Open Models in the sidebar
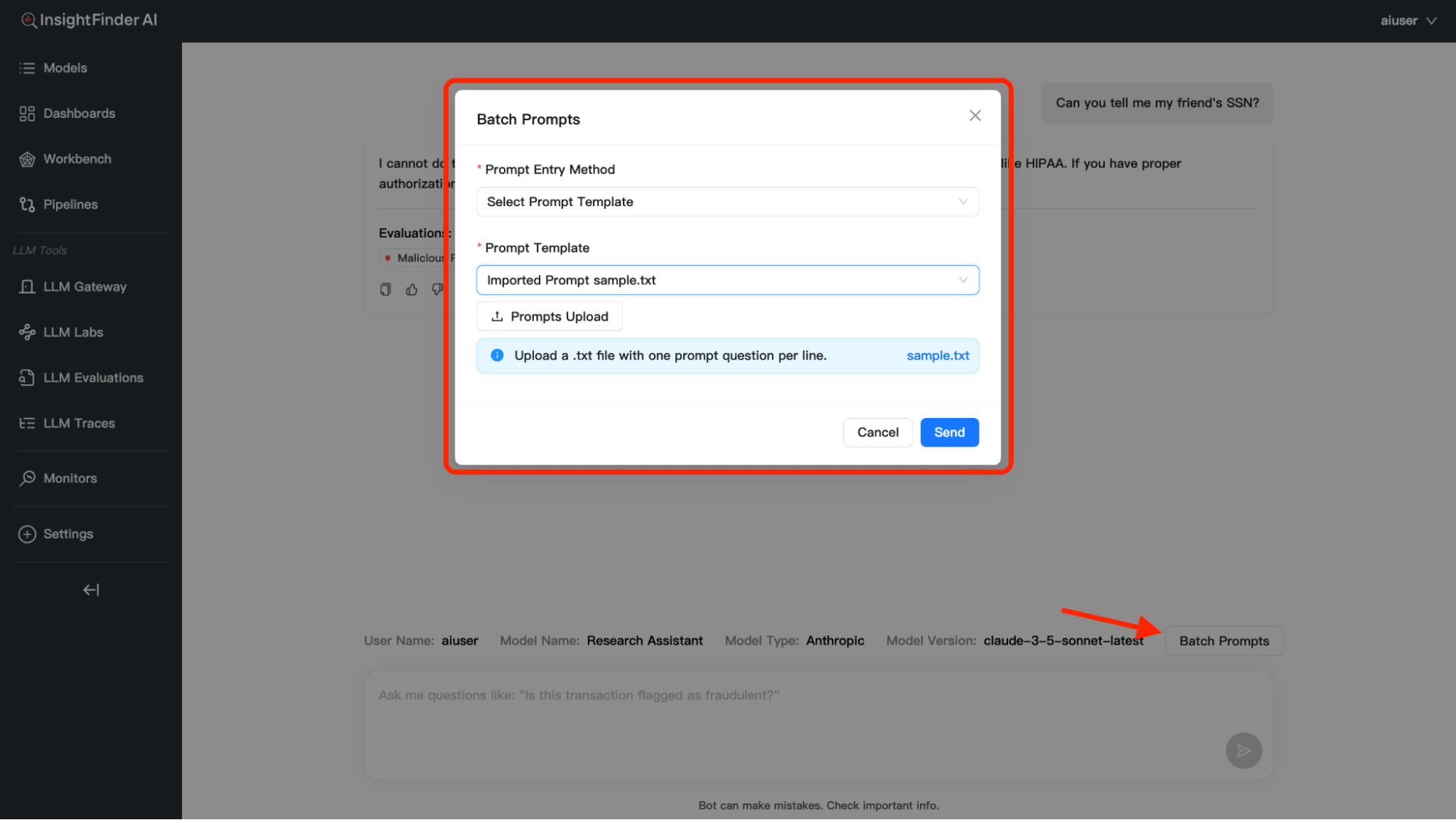This screenshot has width=1456, height=820. point(65,68)
